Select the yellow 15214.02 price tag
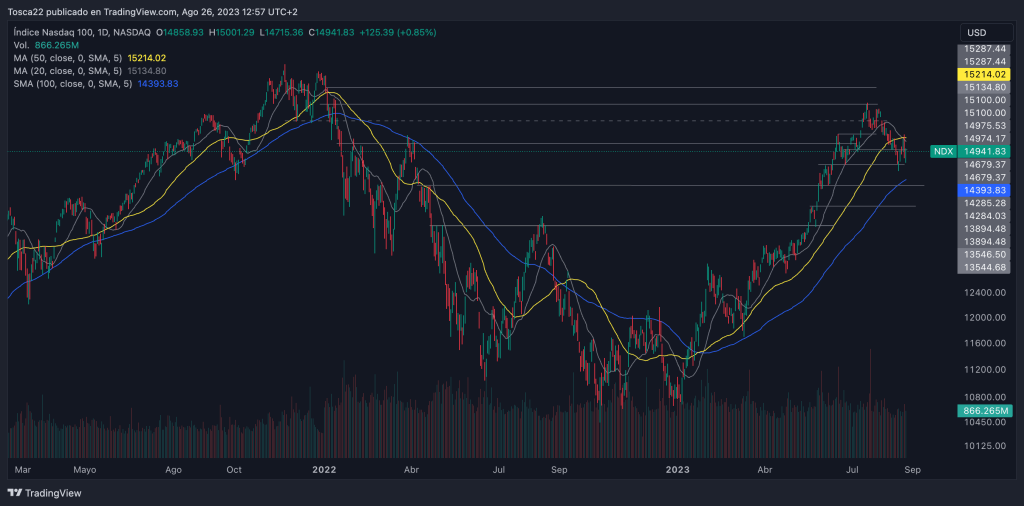 click(986, 74)
